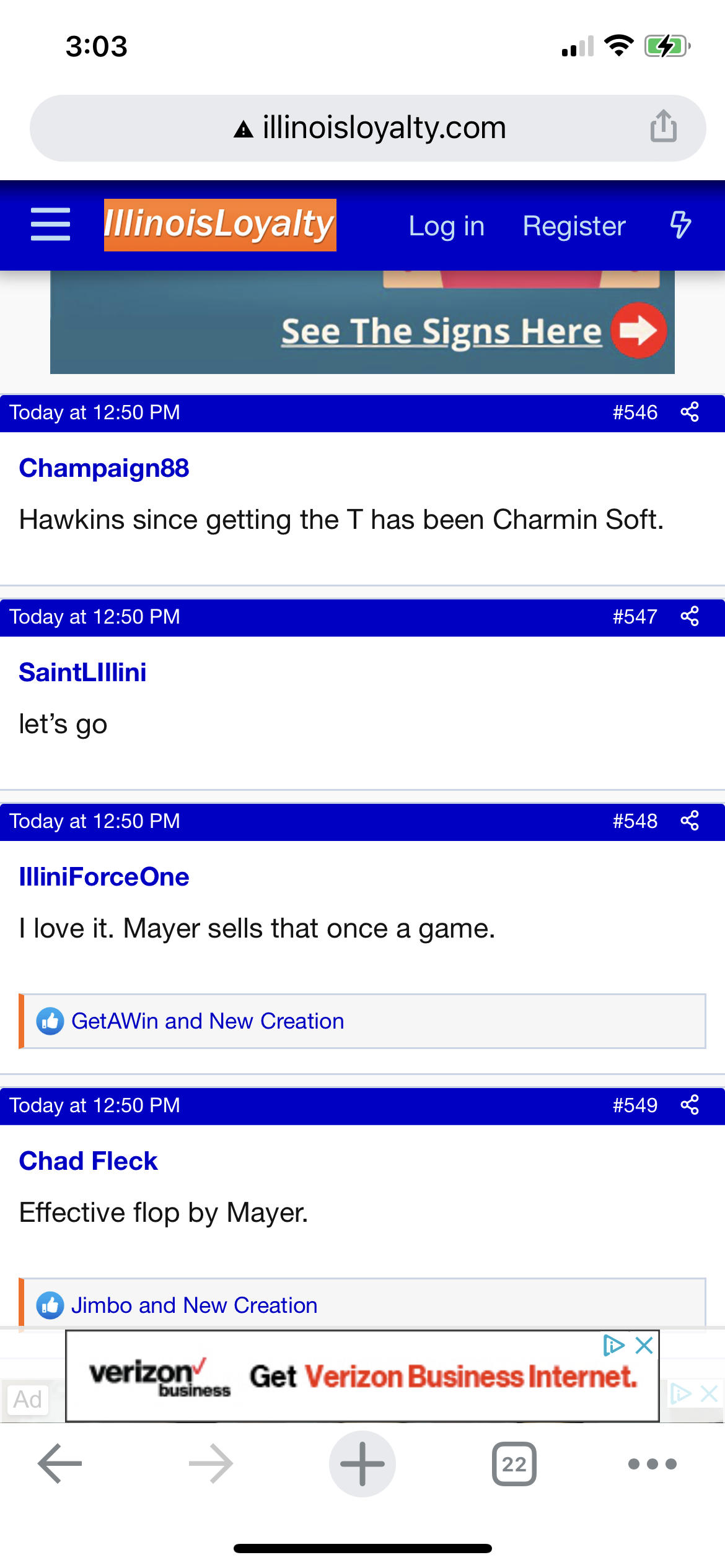Viewport: 725px width, 1568px height.
Task: Go back with browser back arrow
Action: point(59,1463)
